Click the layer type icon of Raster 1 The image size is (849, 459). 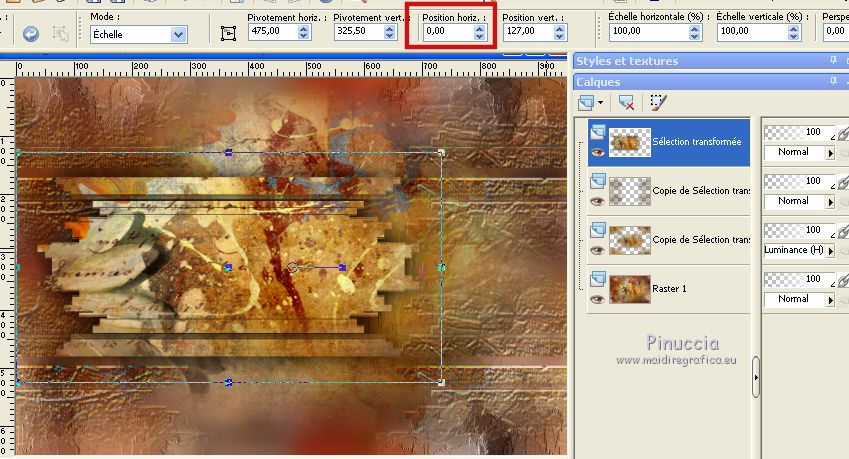click(x=598, y=279)
